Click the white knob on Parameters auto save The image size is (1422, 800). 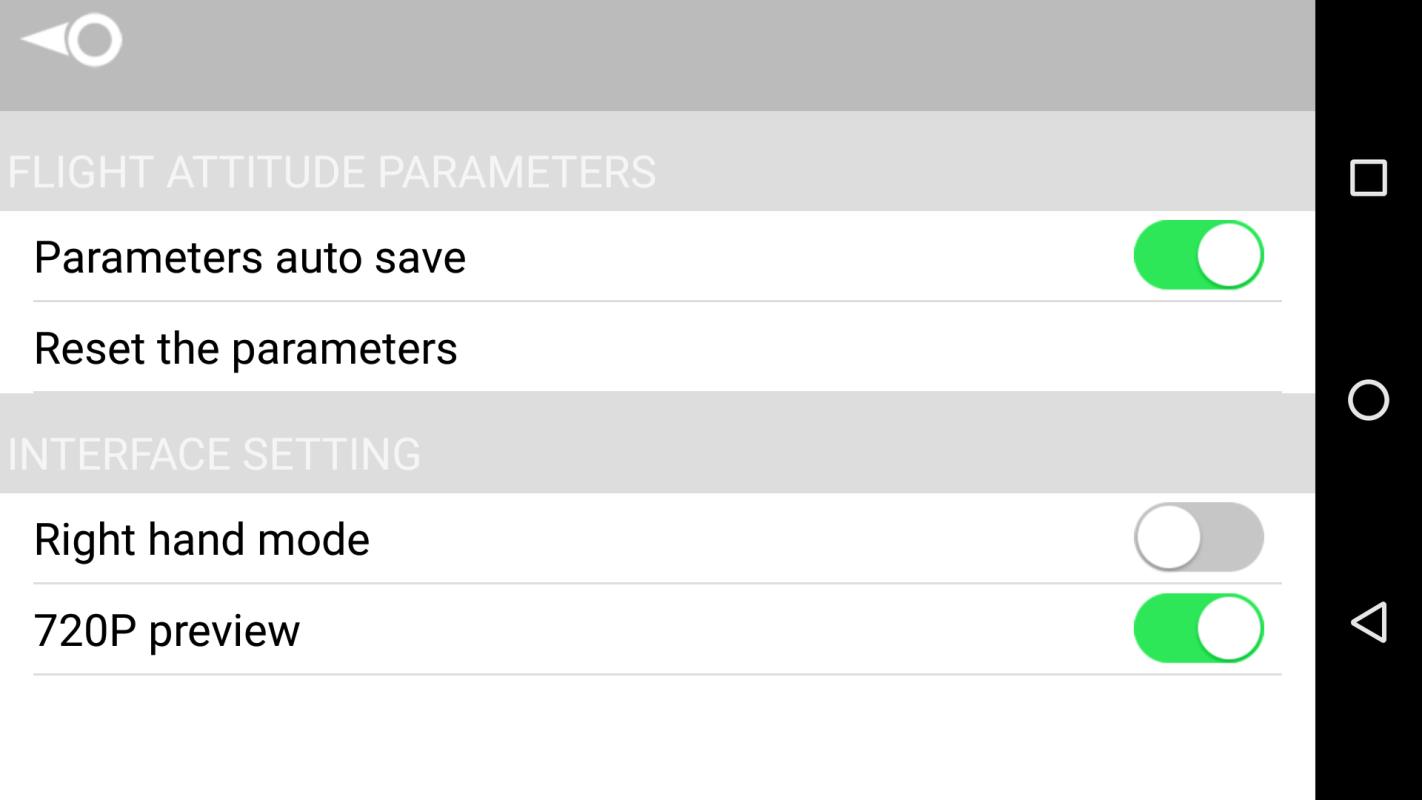1229,256
